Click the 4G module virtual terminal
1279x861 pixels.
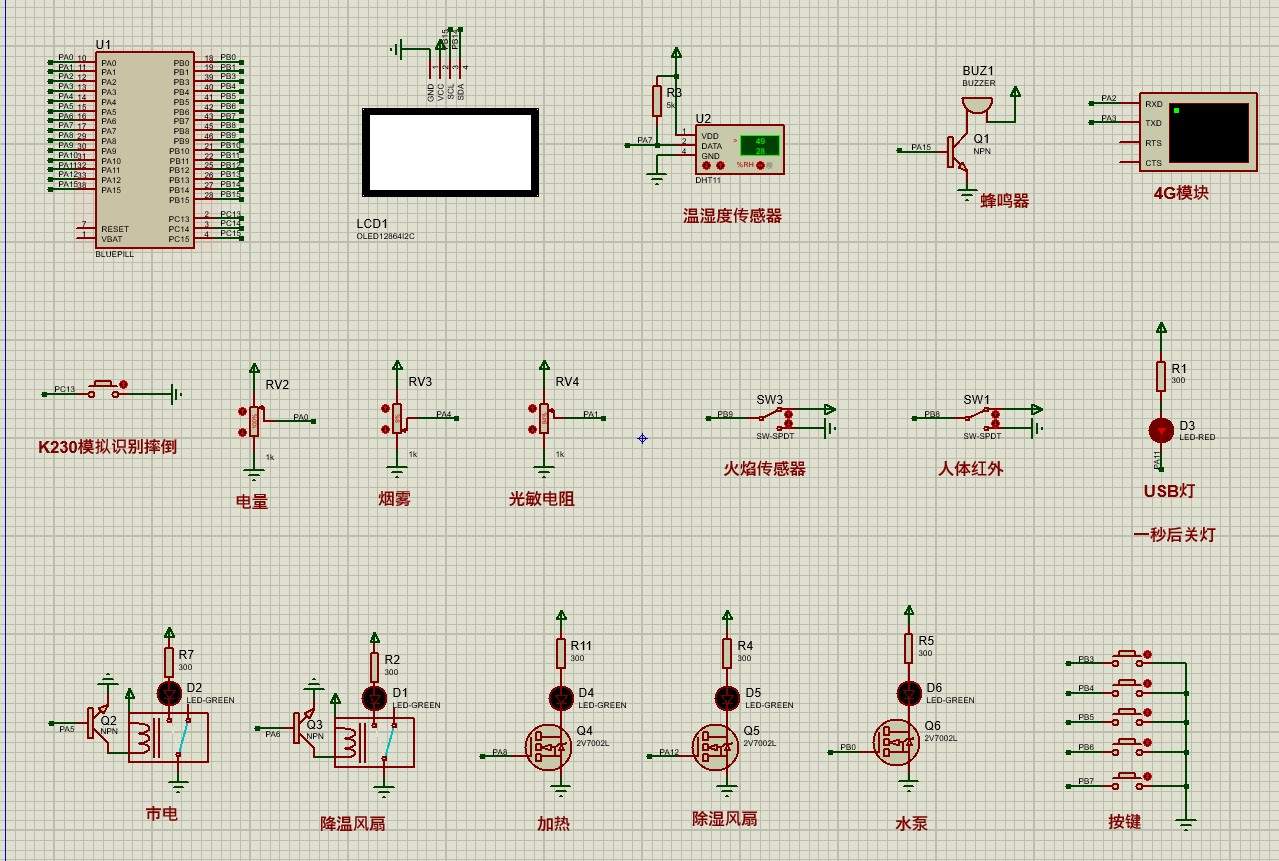coord(1199,133)
